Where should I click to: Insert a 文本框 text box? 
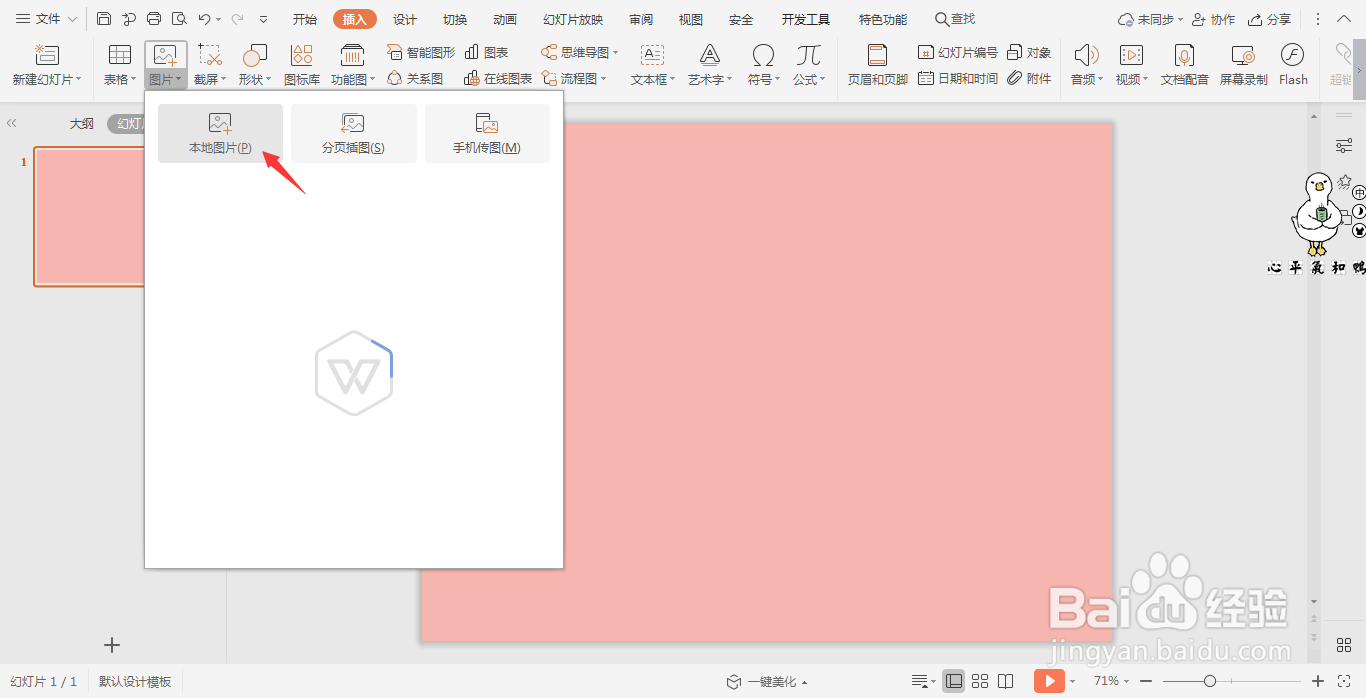point(653,64)
